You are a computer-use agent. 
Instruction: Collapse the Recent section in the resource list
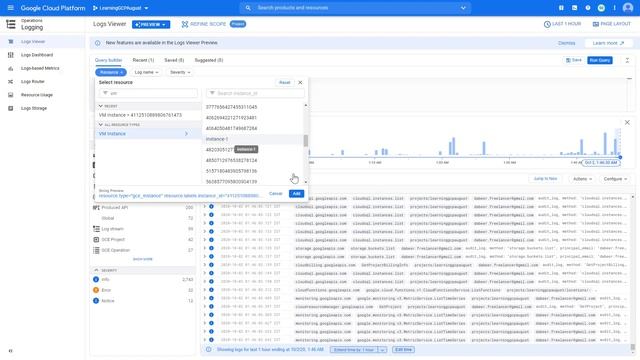101,106
